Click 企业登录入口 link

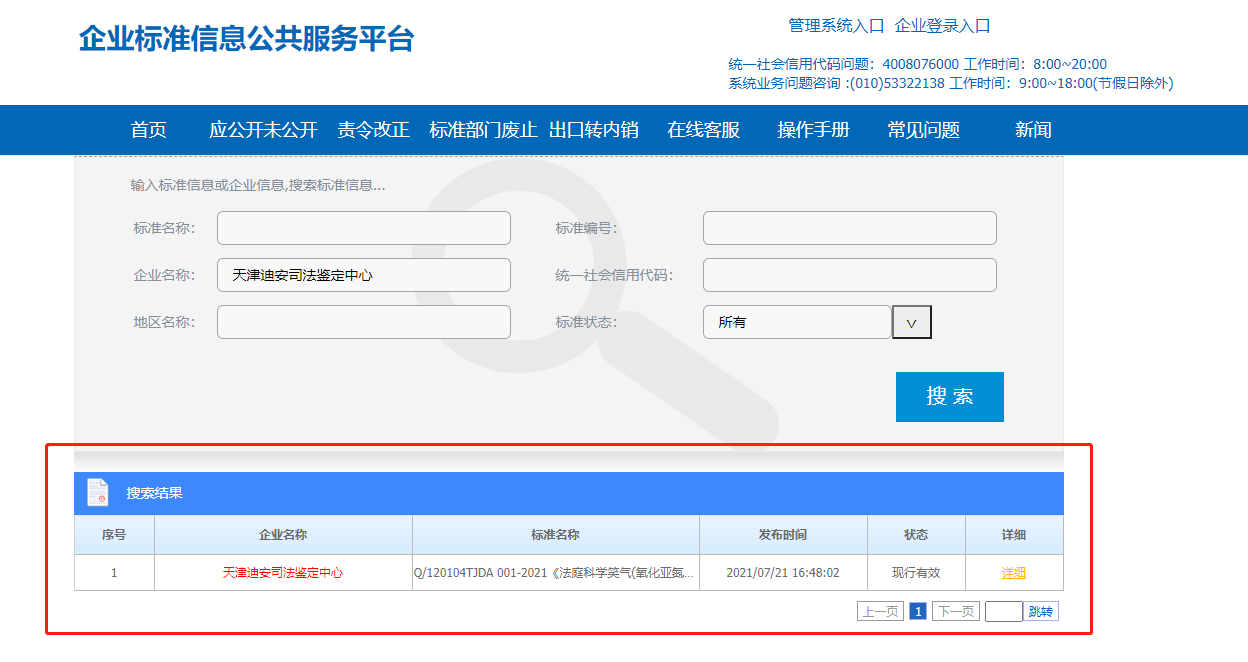[x=943, y=26]
